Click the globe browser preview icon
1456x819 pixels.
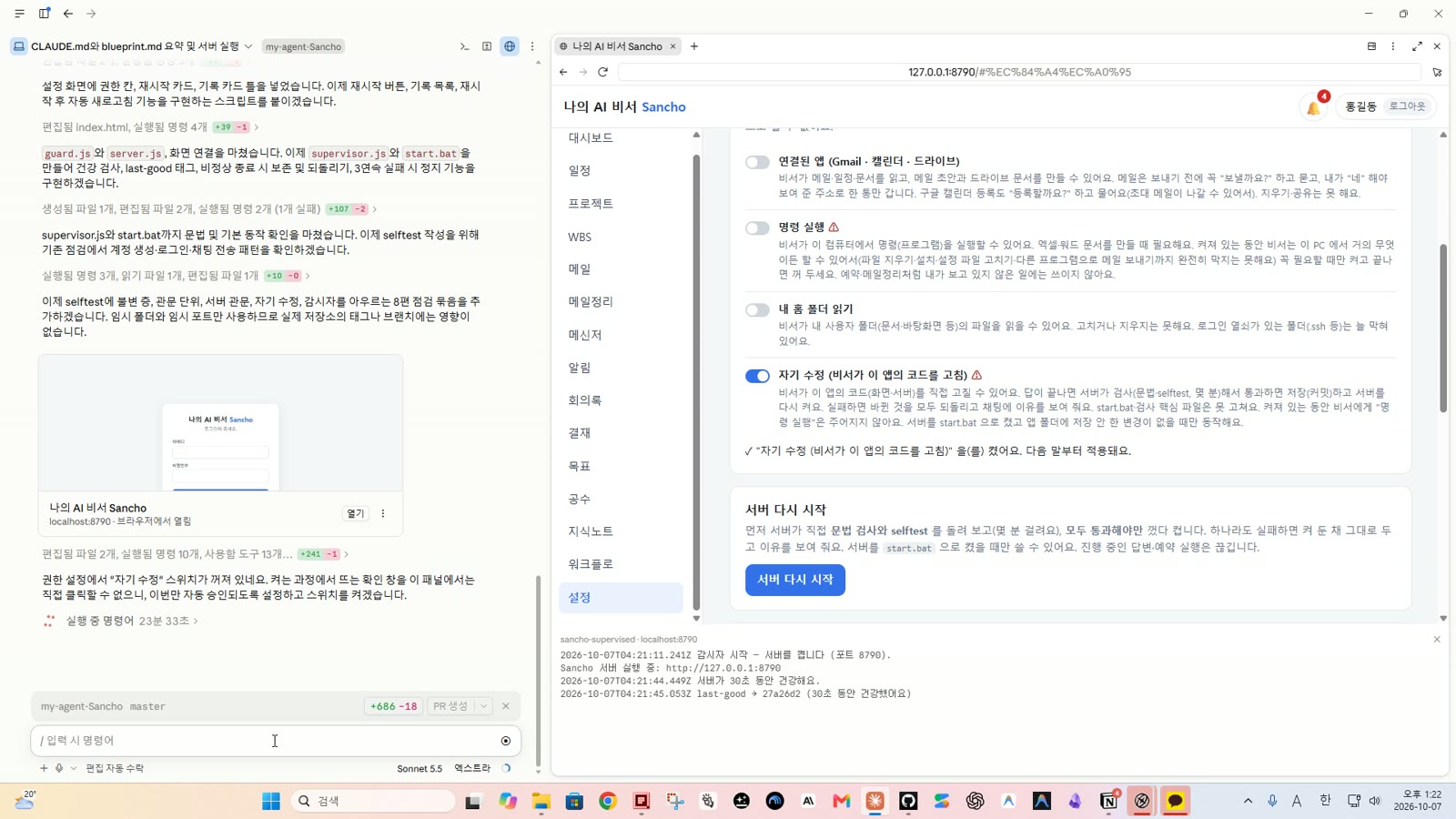coord(510,46)
